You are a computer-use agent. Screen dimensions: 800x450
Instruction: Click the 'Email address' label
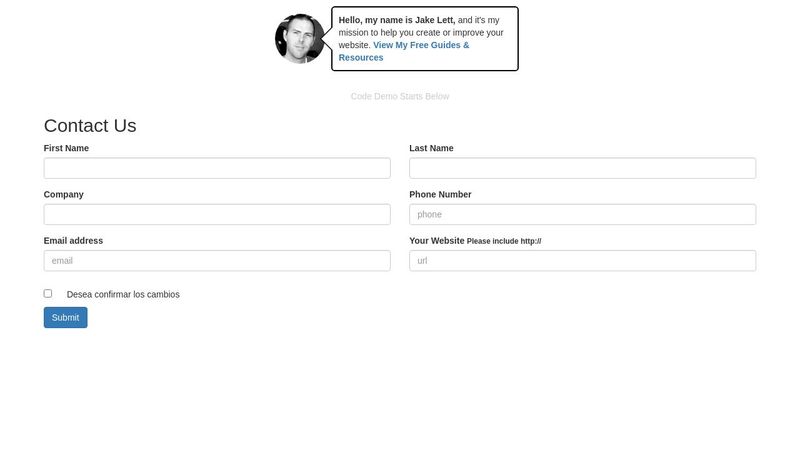coord(73,241)
